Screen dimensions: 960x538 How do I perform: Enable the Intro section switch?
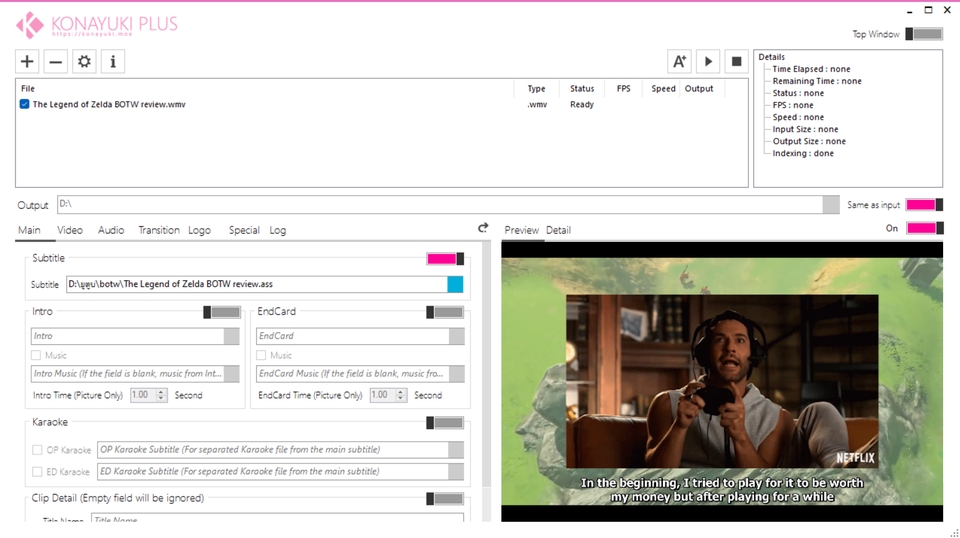[222, 312]
